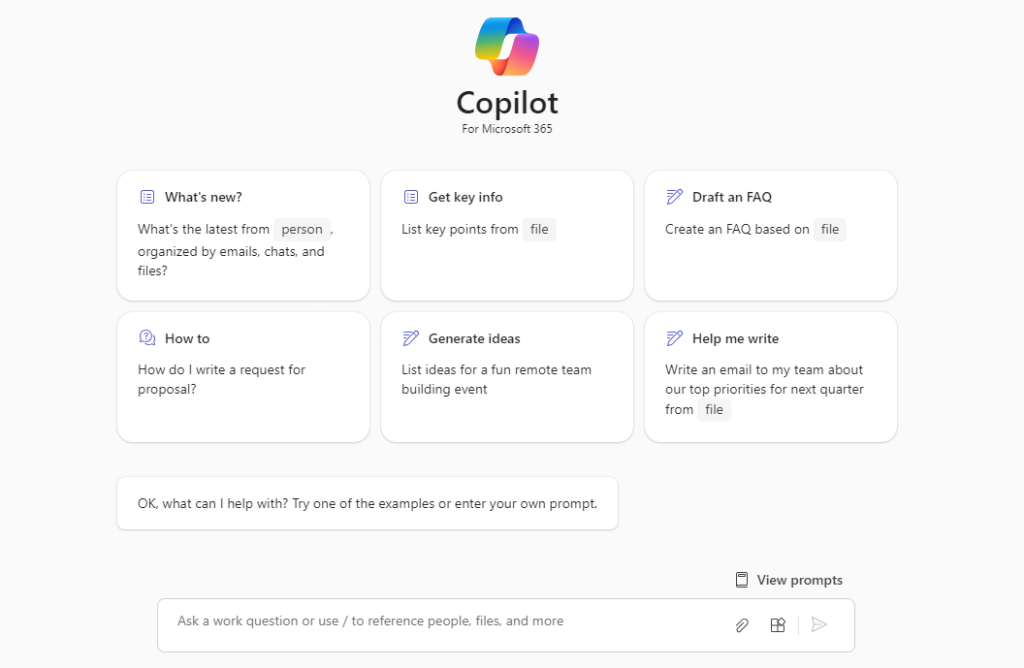Click the send message arrow icon

pos(819,624)
